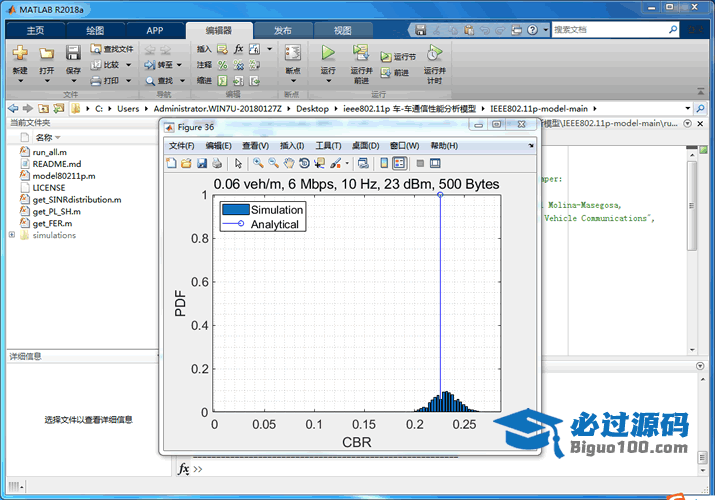Click the navigate back arrow icon
This screenshot has height=500, width=715.
tap(13, 108)
